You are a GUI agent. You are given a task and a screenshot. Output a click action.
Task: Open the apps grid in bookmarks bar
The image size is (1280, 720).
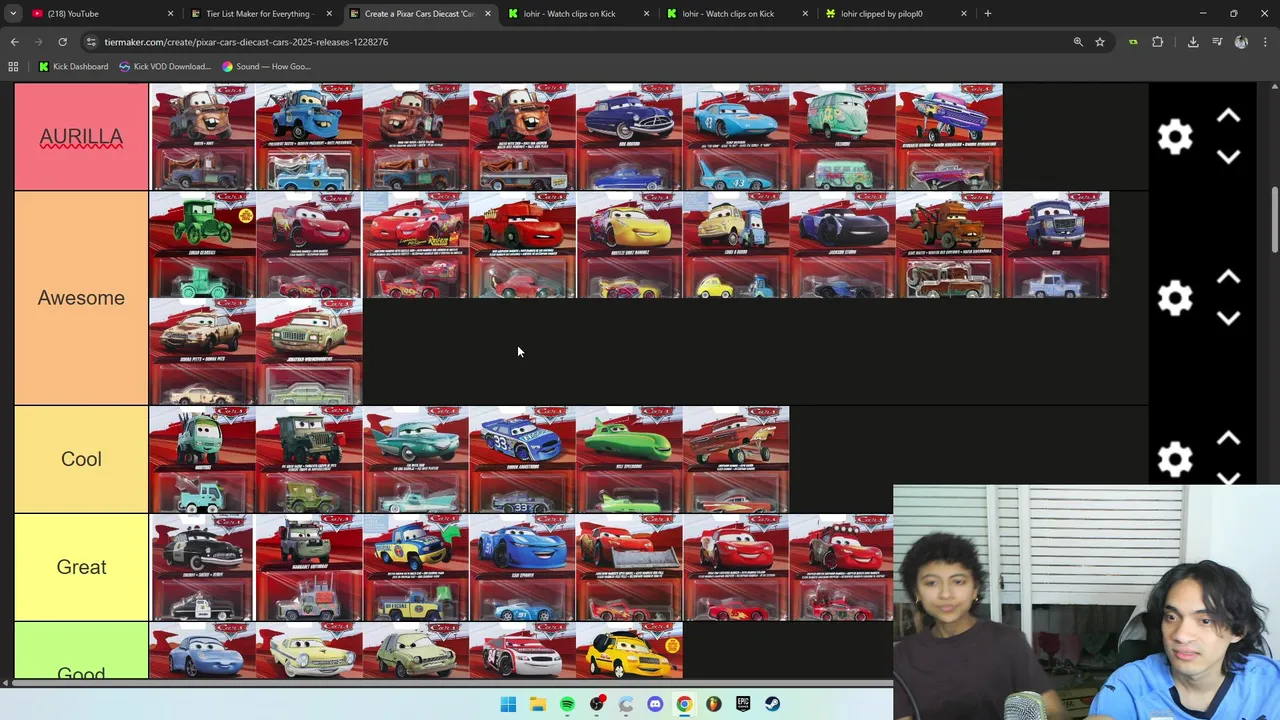[13, 67]
